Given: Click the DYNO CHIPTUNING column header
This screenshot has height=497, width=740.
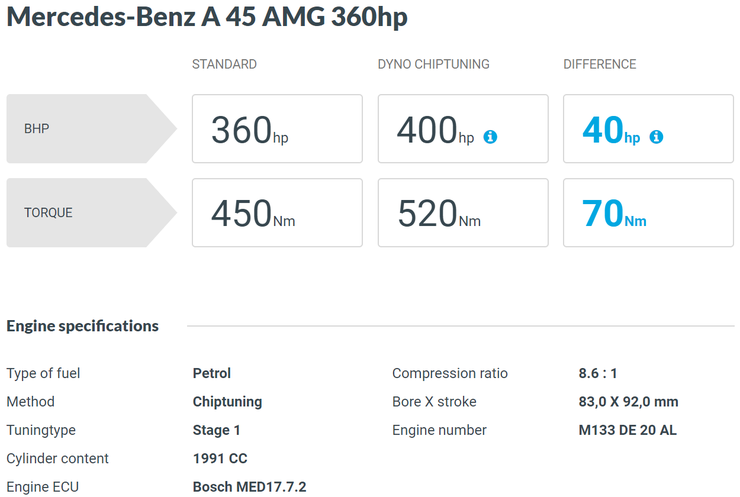Looking at the screenshot, I should point(434,64).
